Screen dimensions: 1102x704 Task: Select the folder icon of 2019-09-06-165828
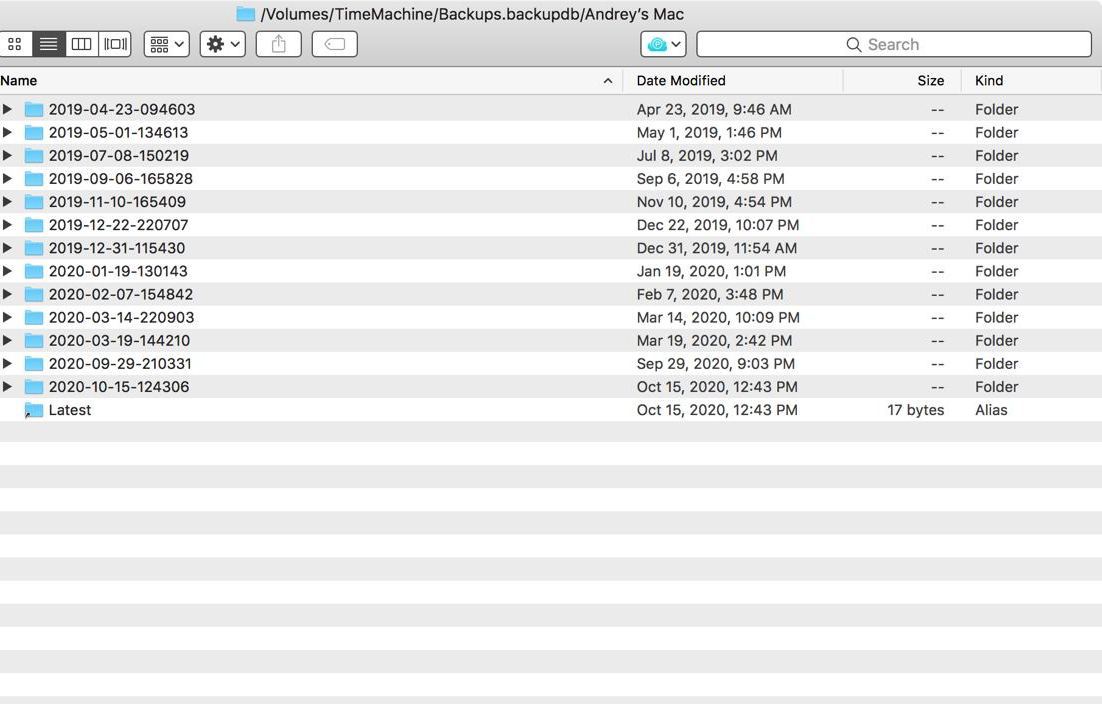tap(34, 178)
